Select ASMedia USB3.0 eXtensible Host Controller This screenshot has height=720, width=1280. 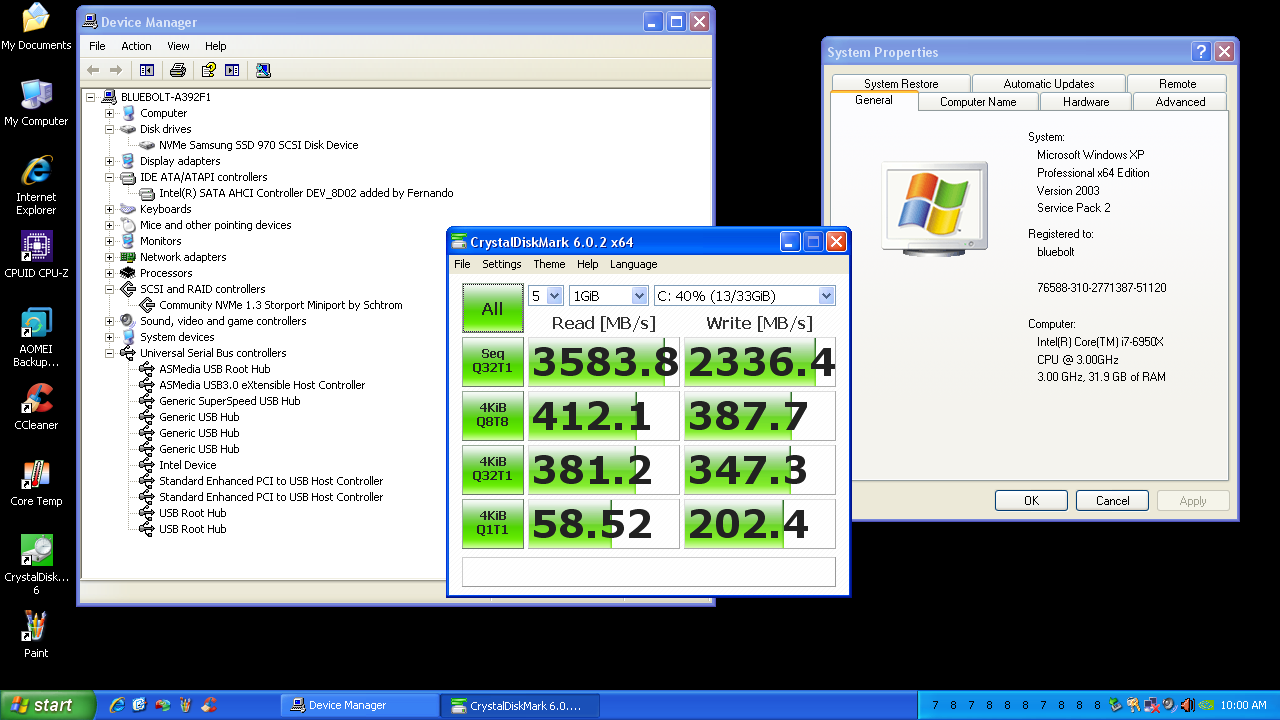click(x=262, y=385)
